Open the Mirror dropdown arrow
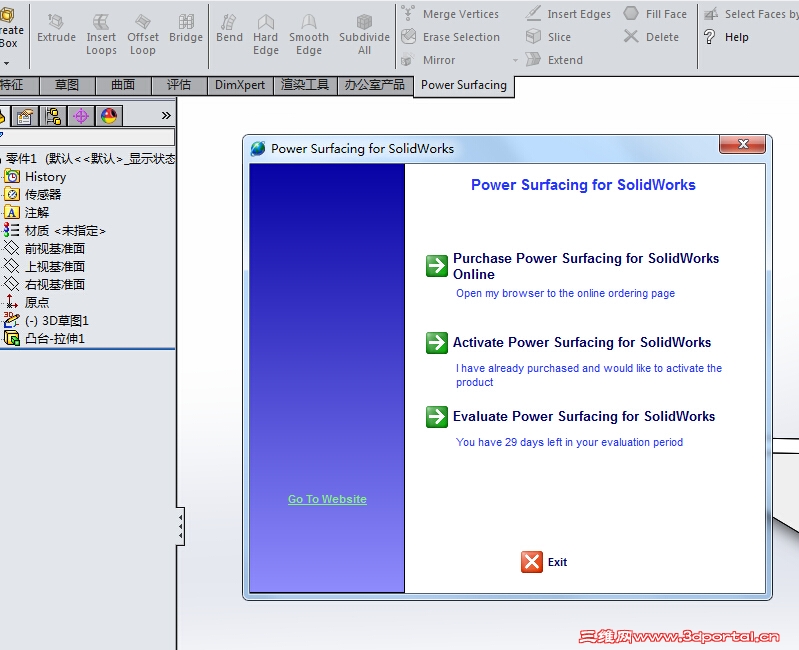 pos(515,61)
